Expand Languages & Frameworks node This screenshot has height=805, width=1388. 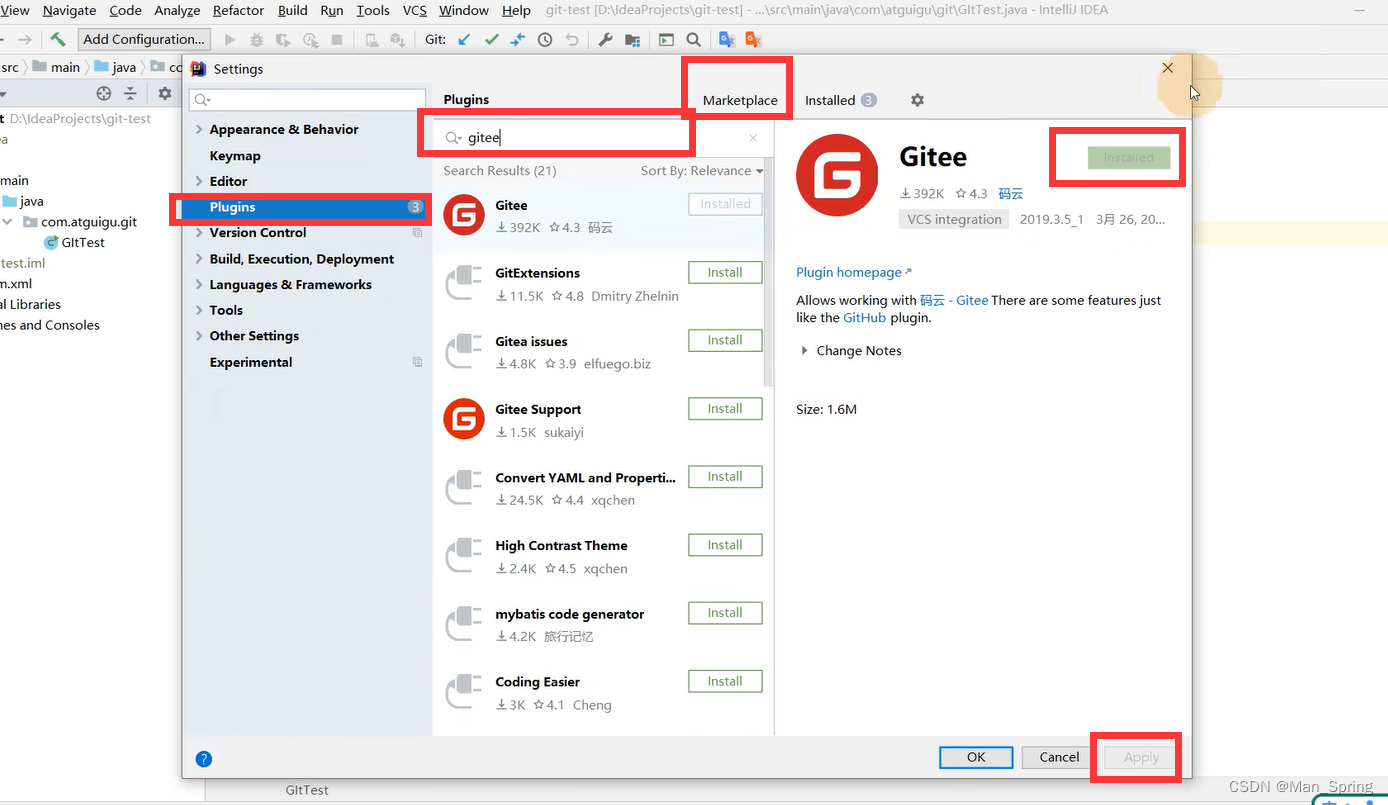(x=199, y=284)
